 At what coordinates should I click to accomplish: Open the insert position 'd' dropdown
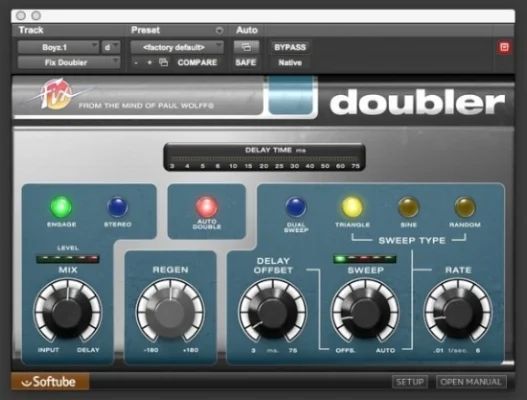tap(111, 47)
